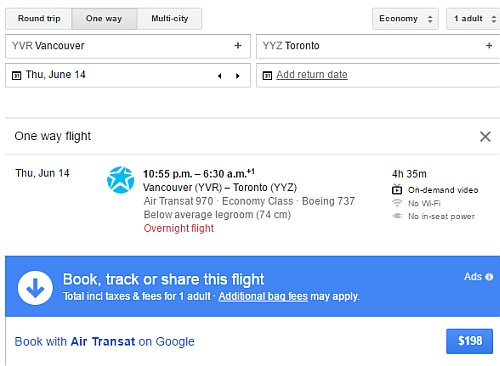
Task: Open the Additional bag fees link
Action: click(263, 296)
